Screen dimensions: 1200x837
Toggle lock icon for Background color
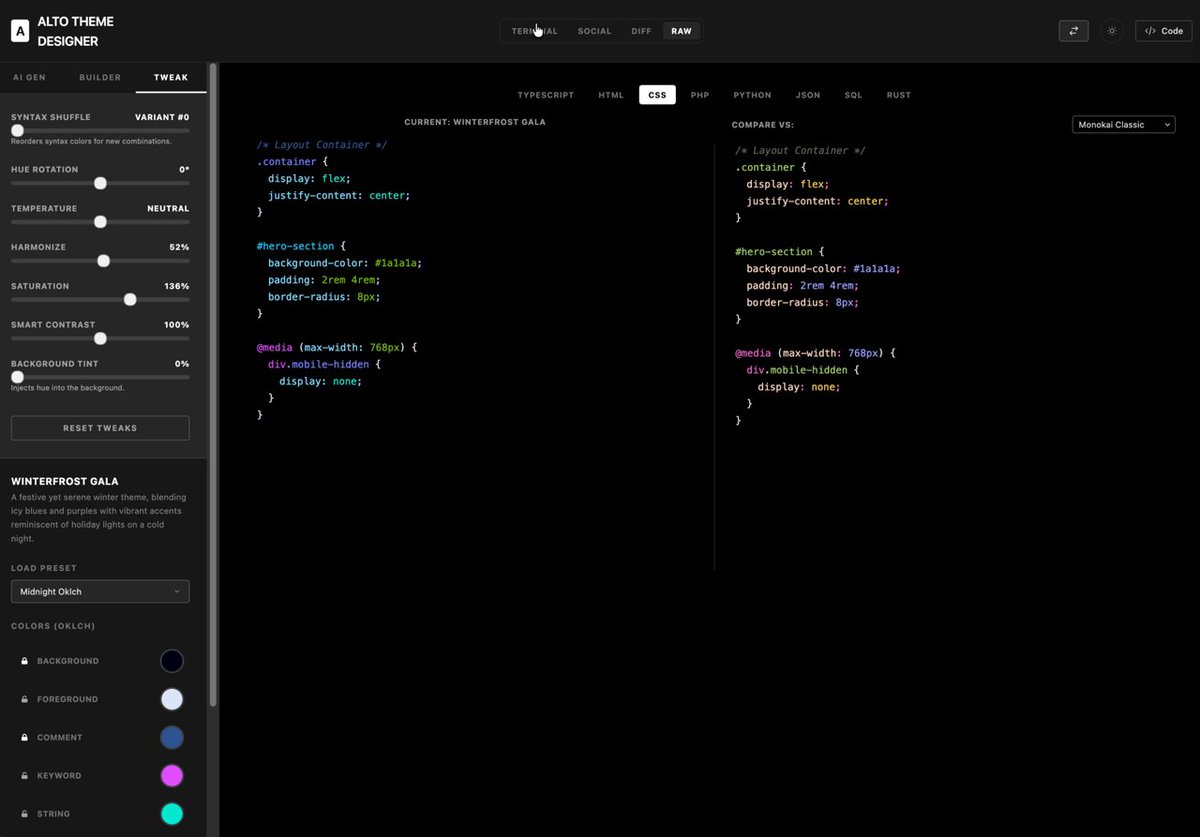(24, 661)
